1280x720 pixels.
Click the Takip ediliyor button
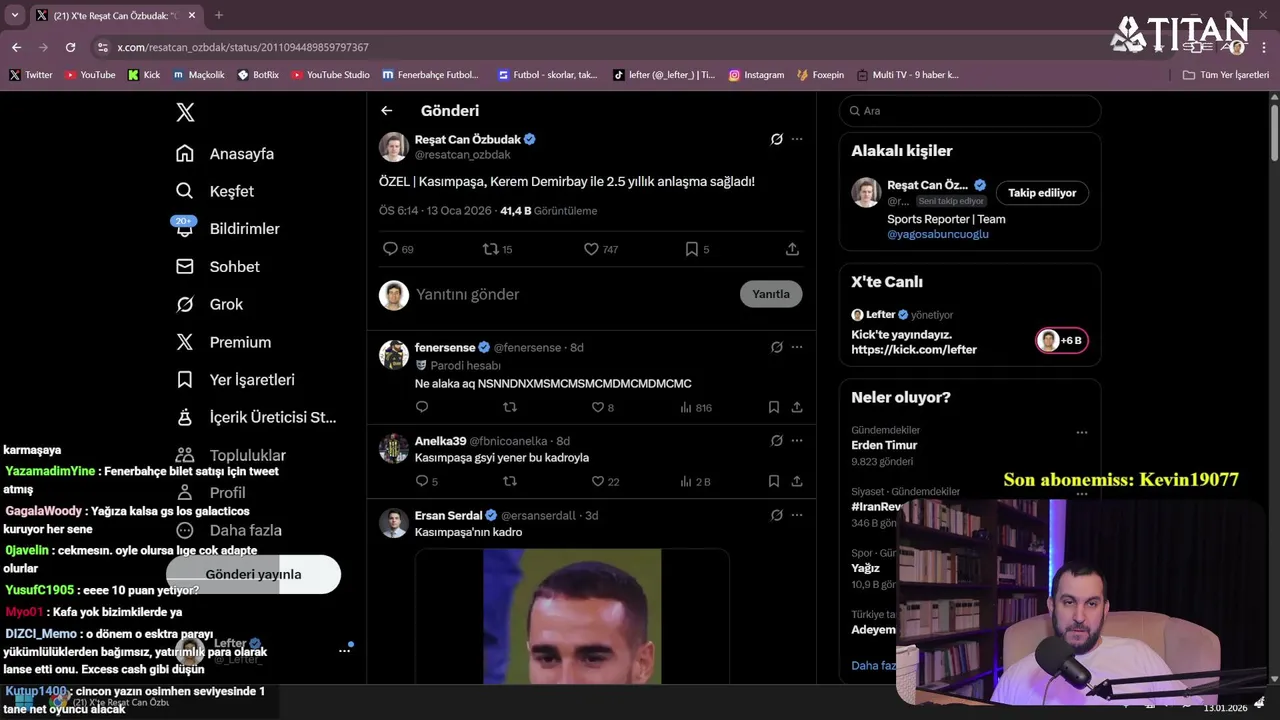pos(1042,193)
